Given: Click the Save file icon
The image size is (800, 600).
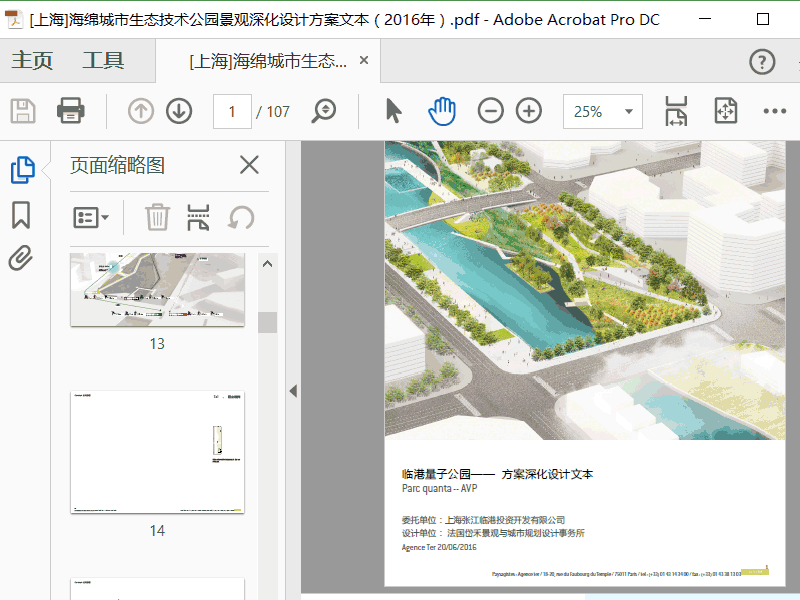Looking at the screenshot, I should click(x=23, y=111).
